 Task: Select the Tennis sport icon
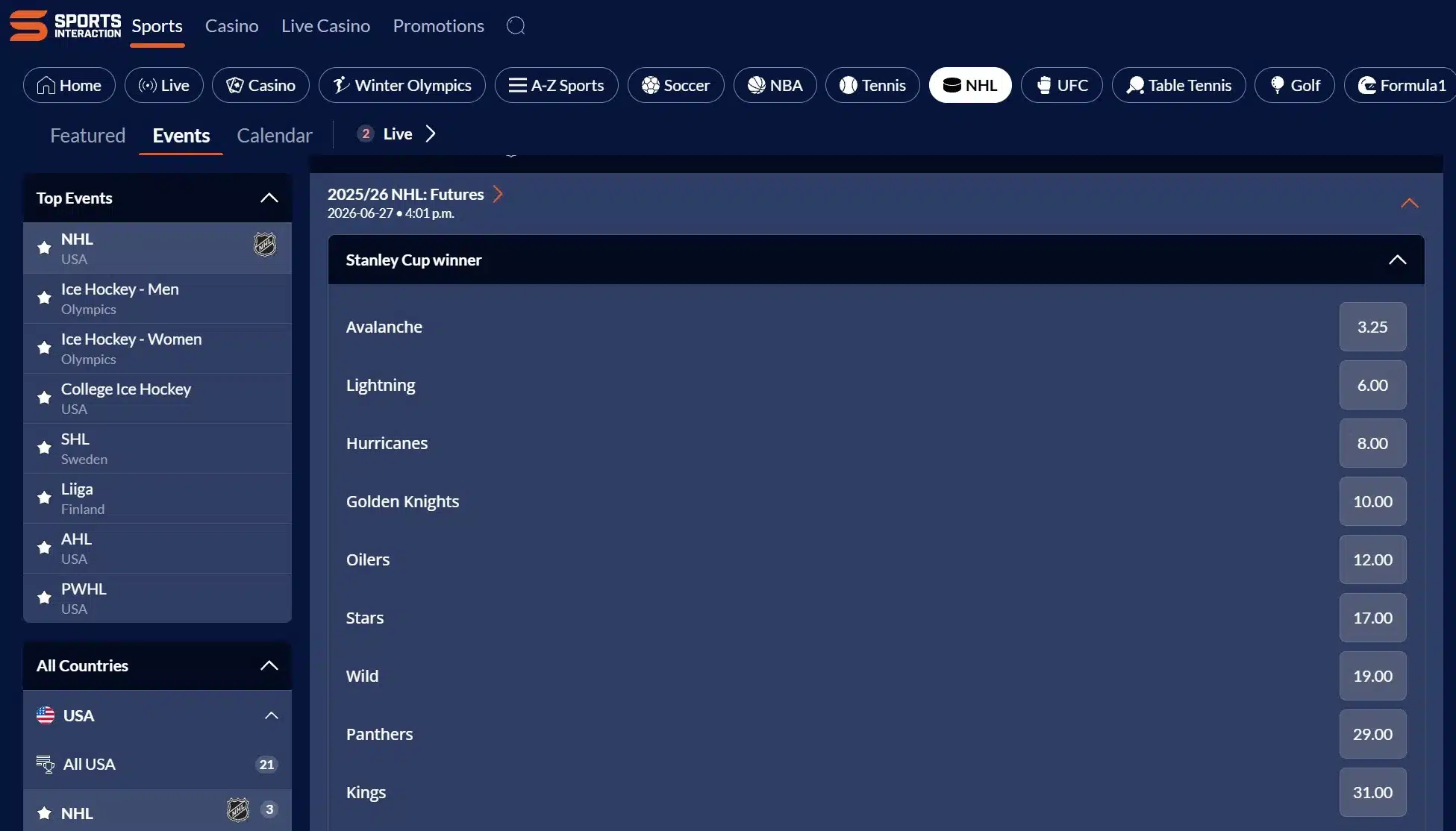point(849,85)
